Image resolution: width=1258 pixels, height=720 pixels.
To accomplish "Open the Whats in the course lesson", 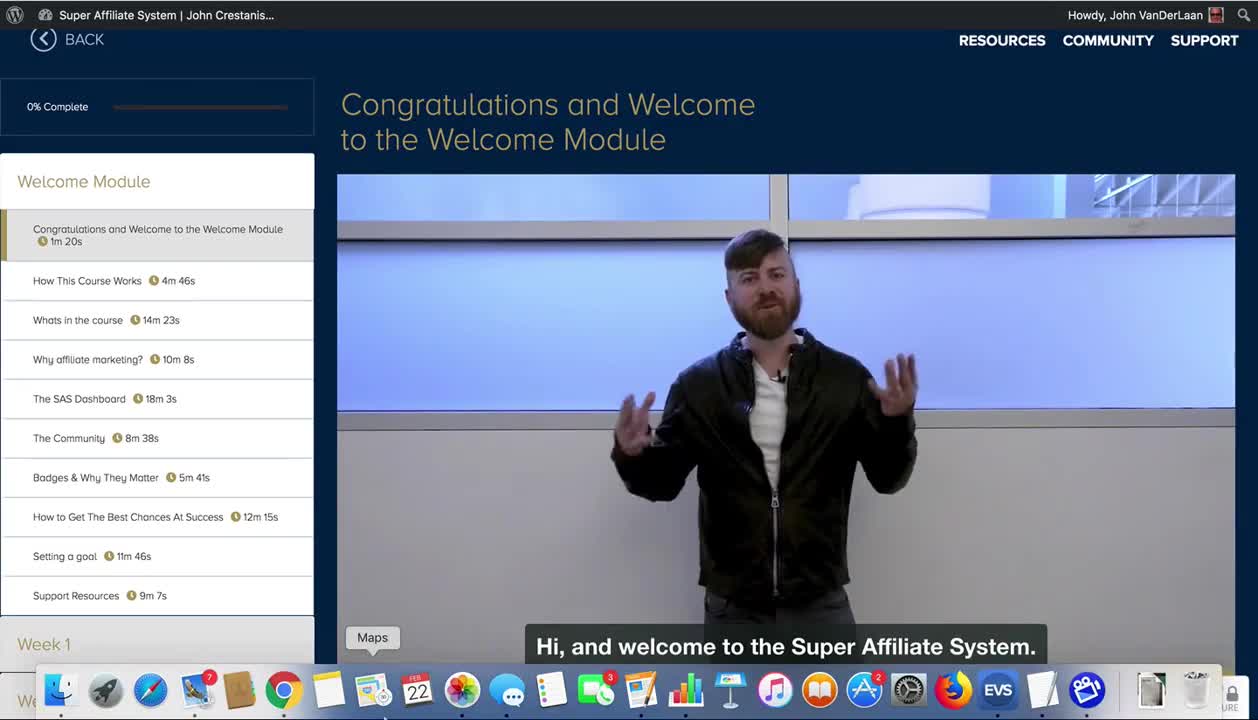I will click(x=157, y=320).
